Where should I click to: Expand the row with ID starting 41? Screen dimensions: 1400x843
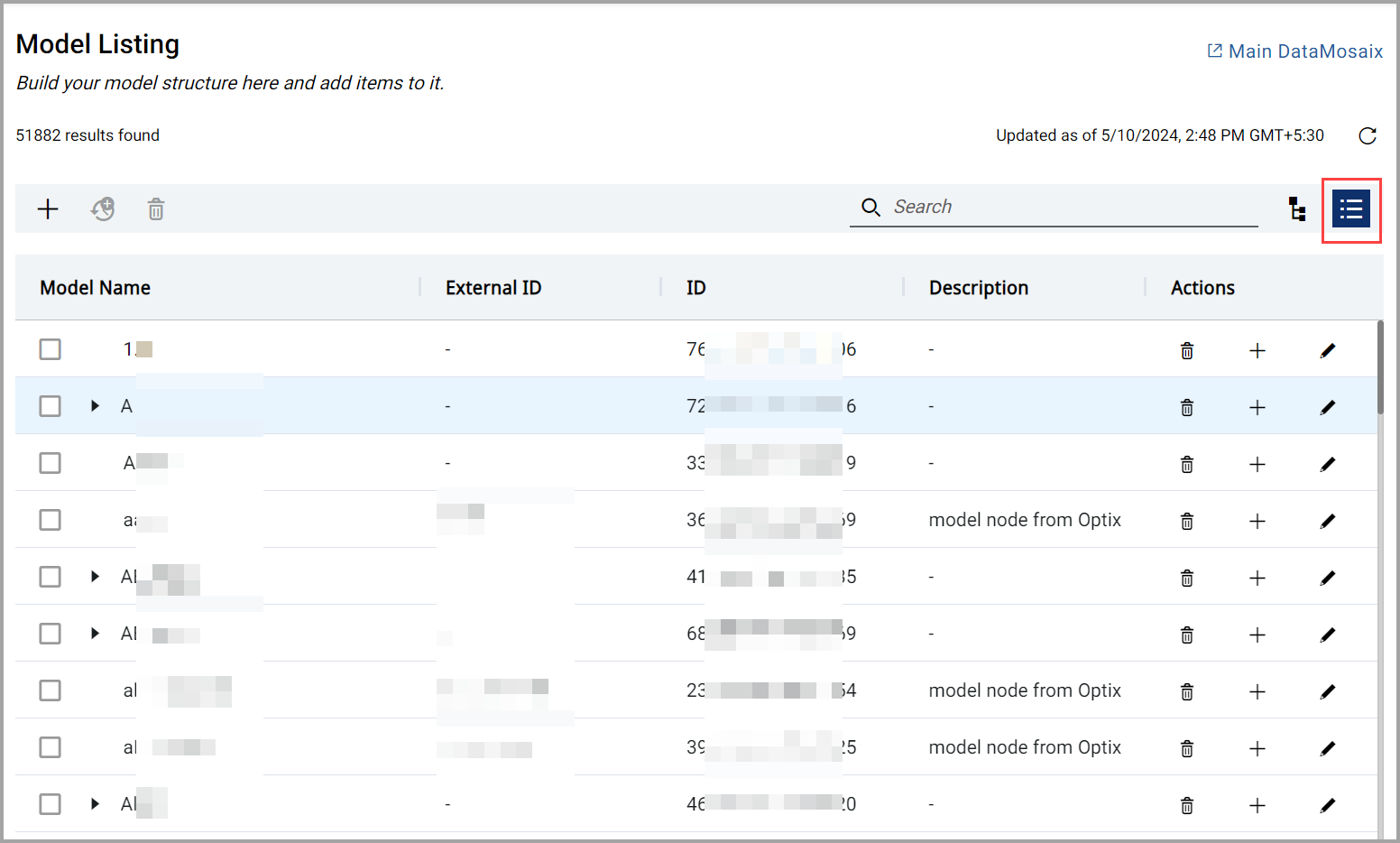[95, 577]
